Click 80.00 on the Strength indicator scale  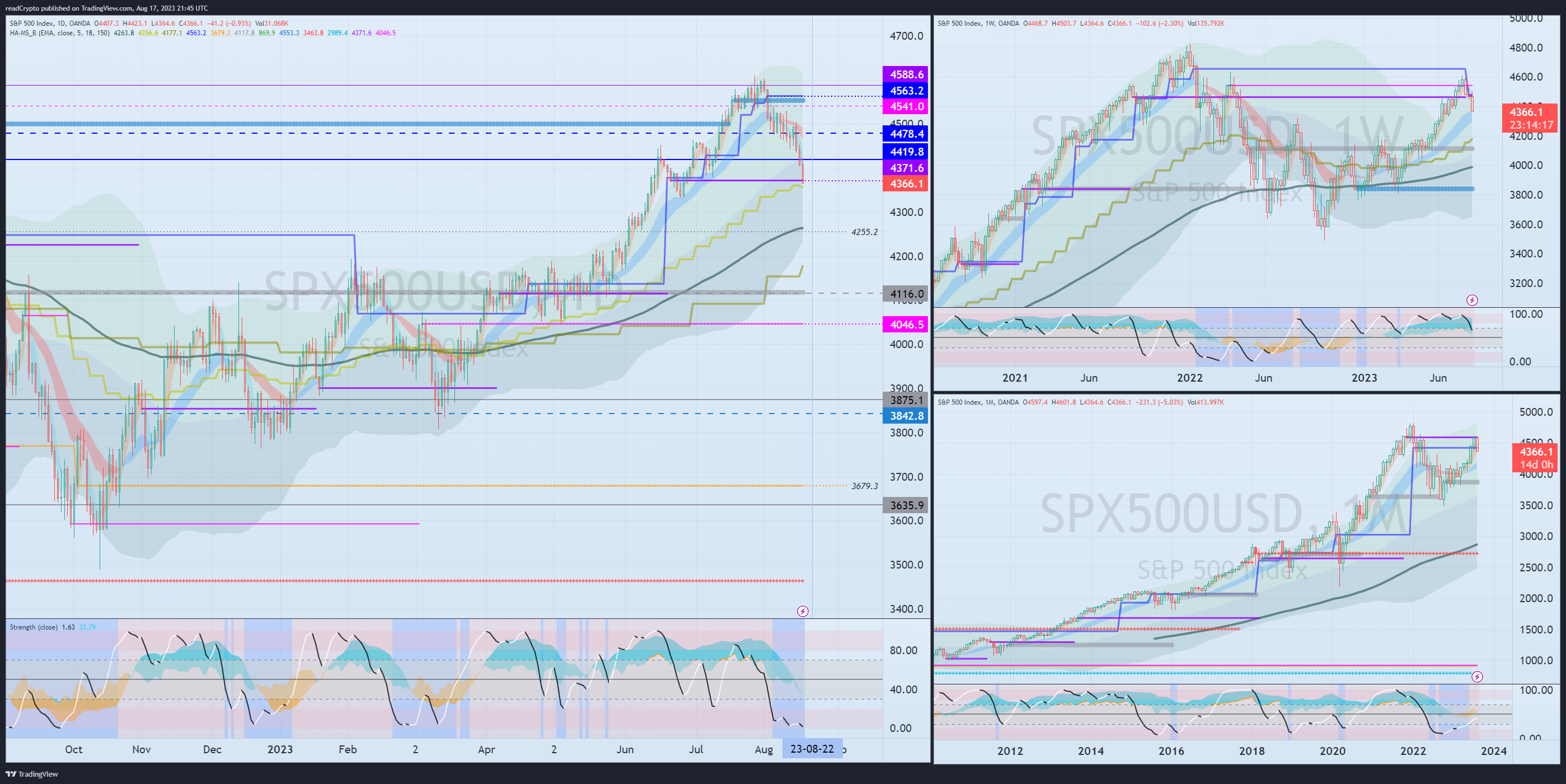[903, 650]
